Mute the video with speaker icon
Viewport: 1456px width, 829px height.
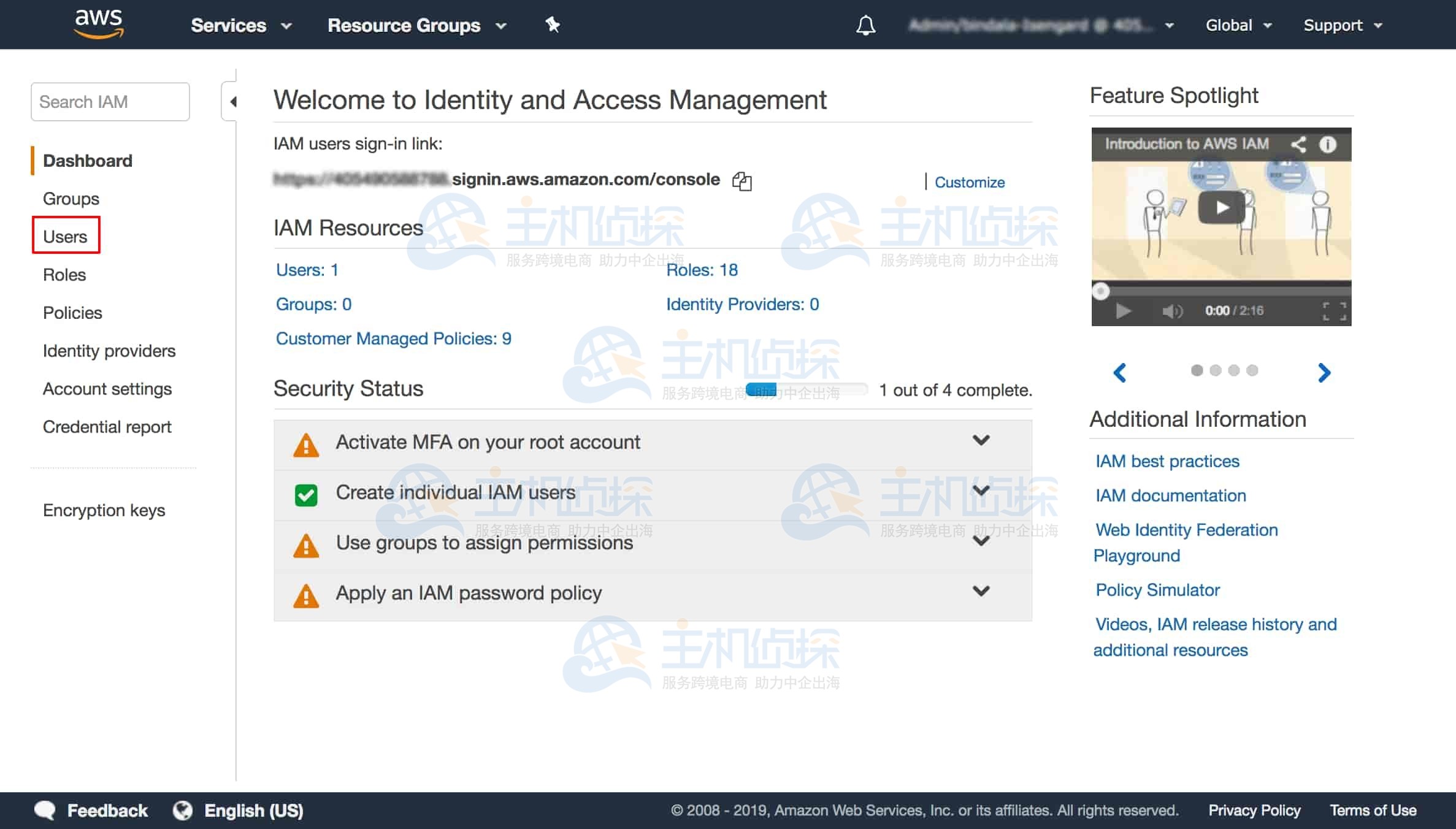tap(1172, 311)
